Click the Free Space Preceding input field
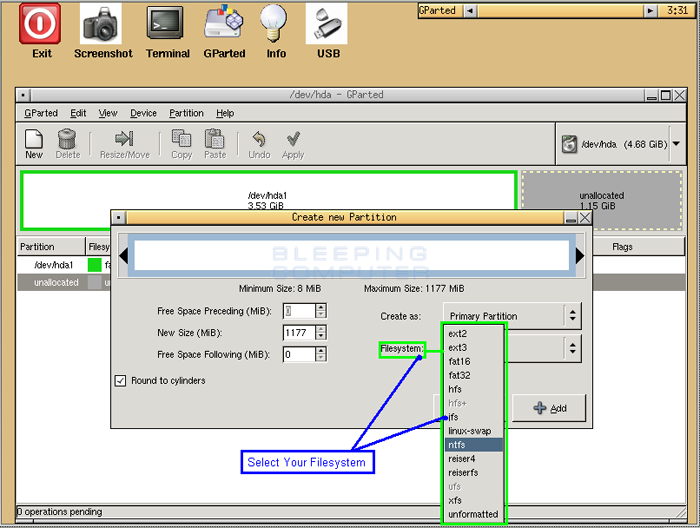The image size is (700, 528). [x=299, y=311]
